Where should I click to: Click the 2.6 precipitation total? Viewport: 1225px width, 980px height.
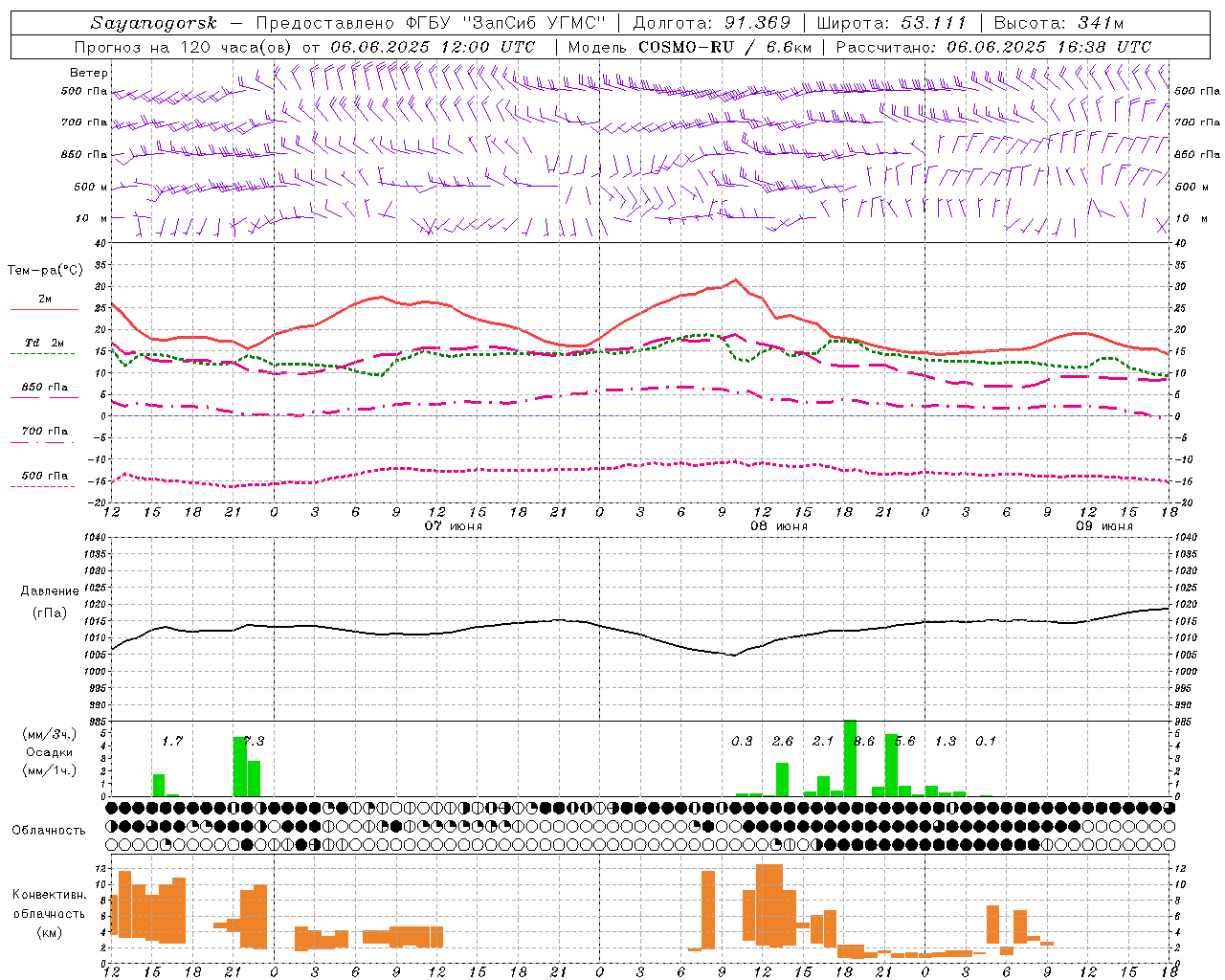click(783, 742)
